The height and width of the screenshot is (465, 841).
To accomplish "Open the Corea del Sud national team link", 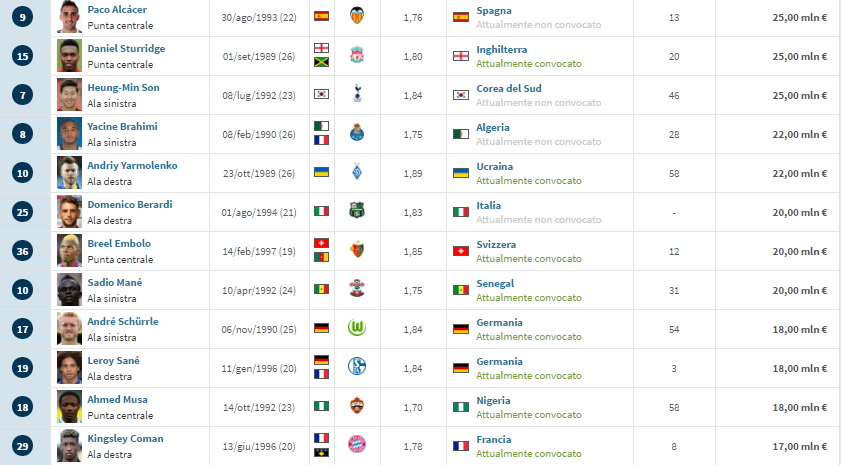I will click(509, 88).
